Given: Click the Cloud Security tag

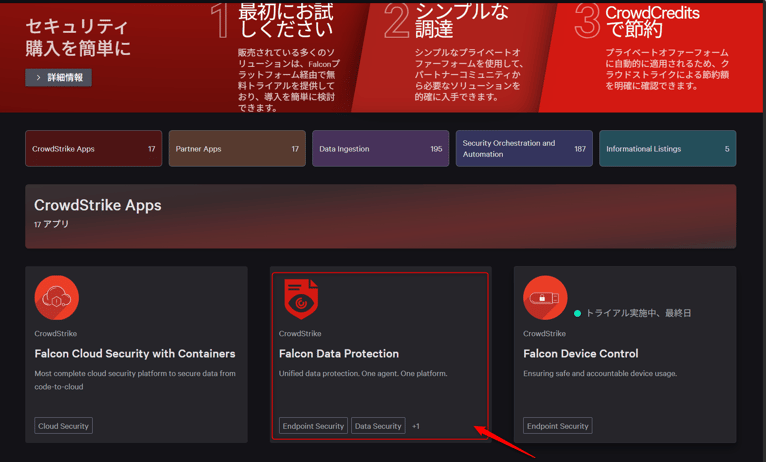Looking at the screenshot, I should pos(64,426).
